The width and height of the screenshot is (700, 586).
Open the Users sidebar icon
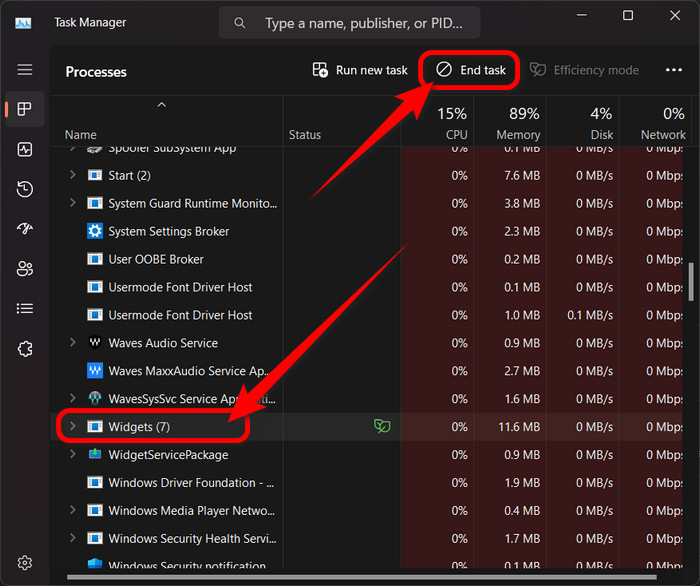click(25, 269)
